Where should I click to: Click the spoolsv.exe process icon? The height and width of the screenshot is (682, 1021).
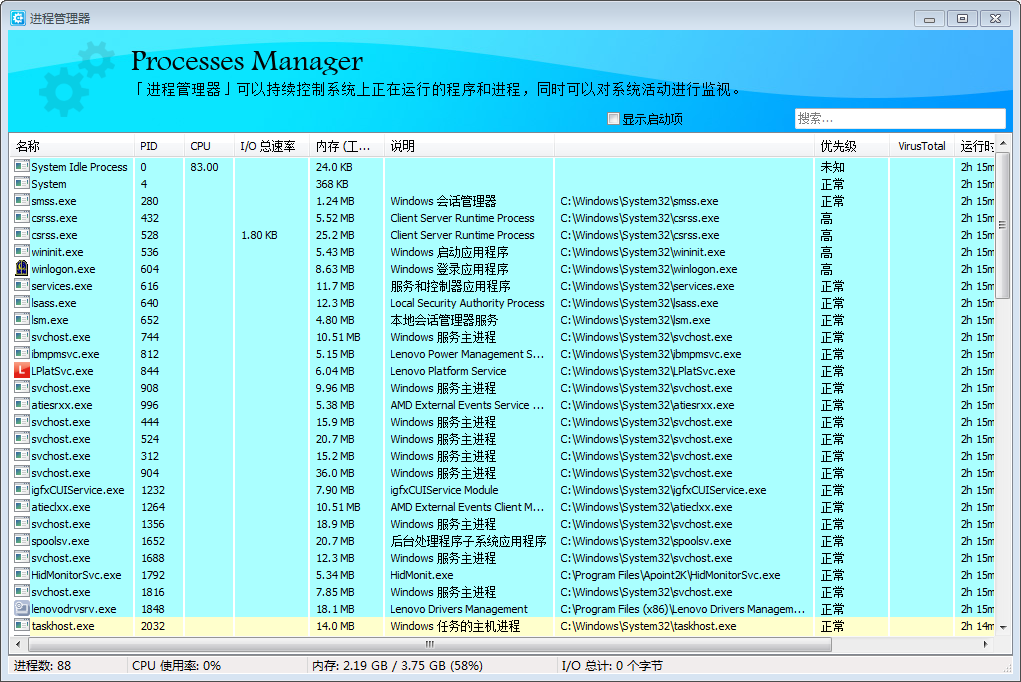(22, 541)
